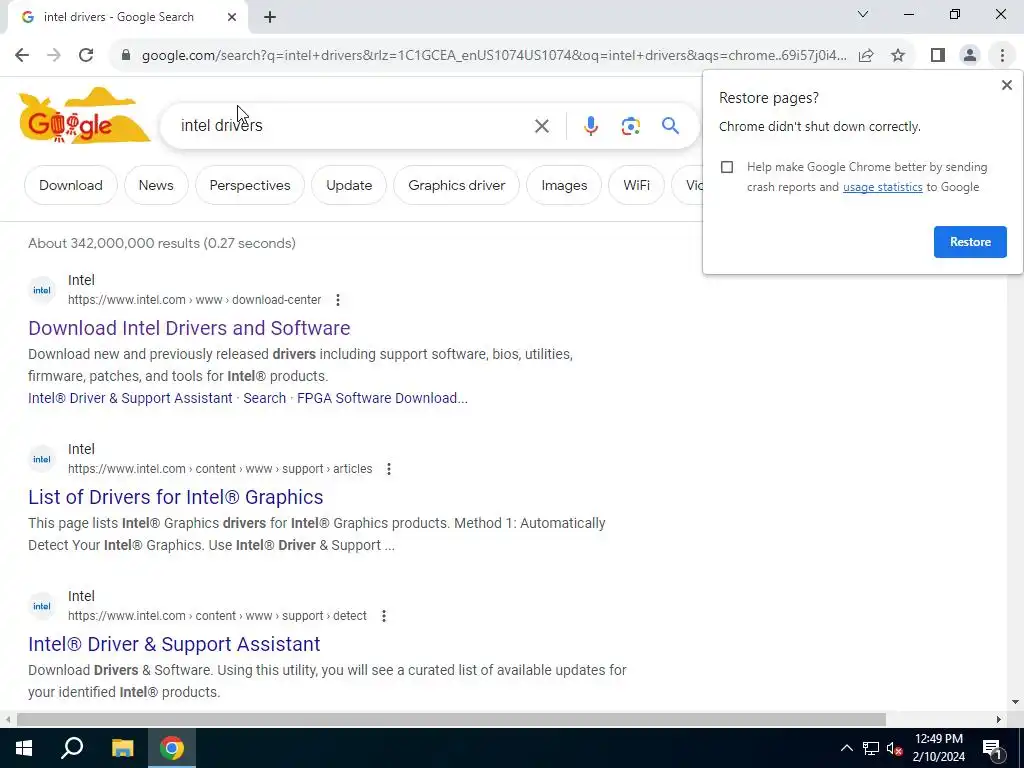Image resolution: width=1024 pixels, height=768 pixels.
Task: Open the Windows Start menu
Action: [24, 748]
